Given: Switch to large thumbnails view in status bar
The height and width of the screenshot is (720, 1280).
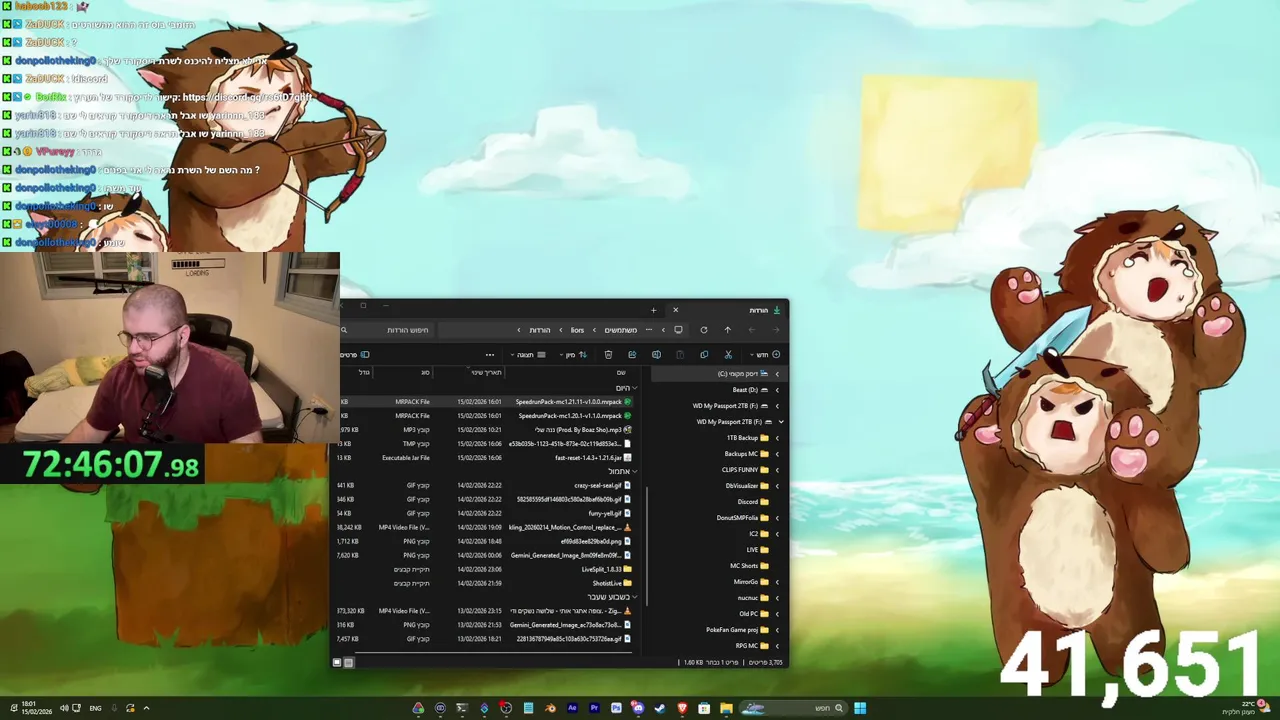Looking at the screenshot, I should 337,662.
